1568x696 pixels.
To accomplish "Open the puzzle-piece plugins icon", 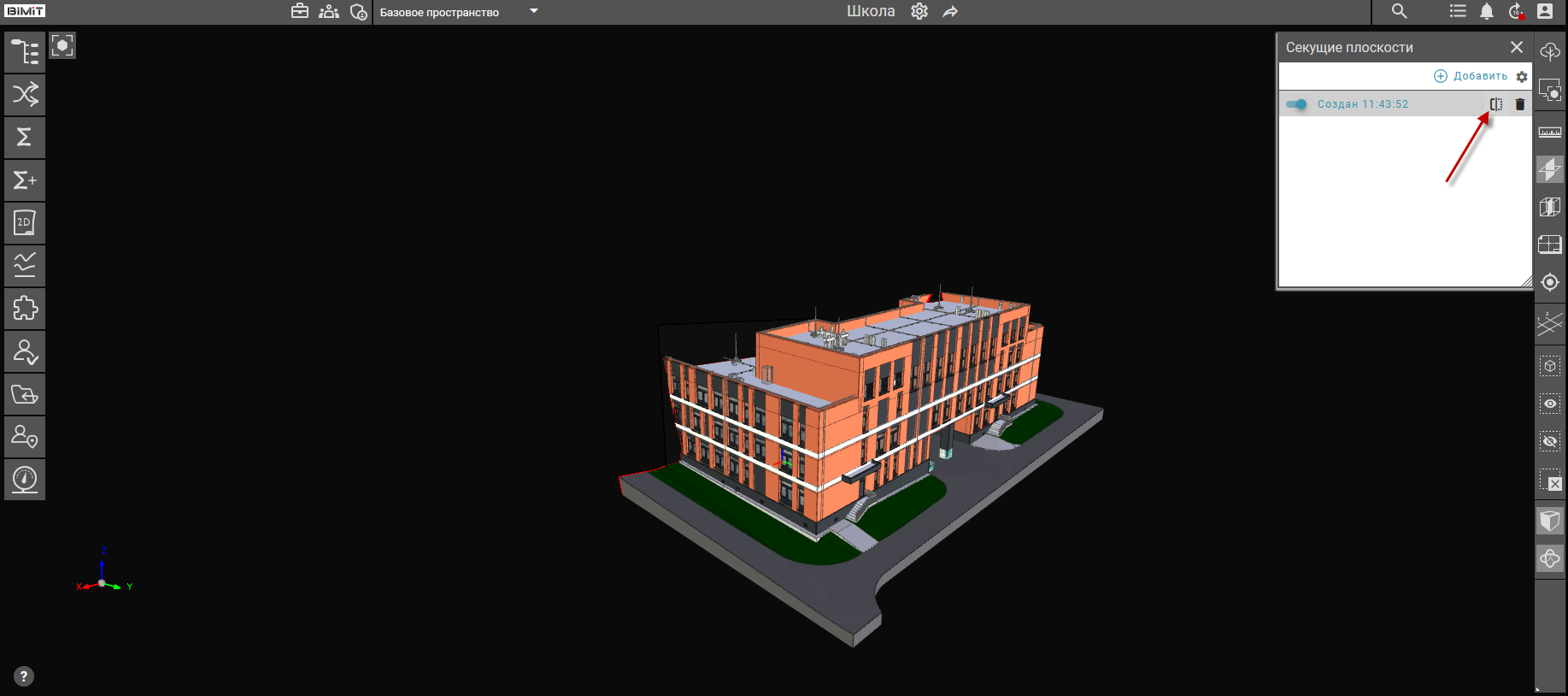I will (25, 309).
